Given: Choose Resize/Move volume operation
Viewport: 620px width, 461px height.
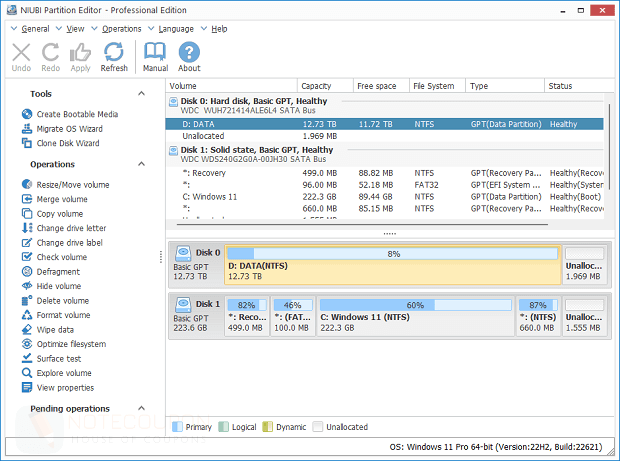Looking at the screenshot, I should (x=66, y=185).
